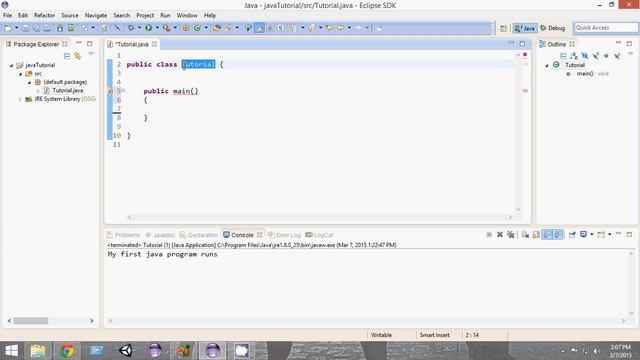The height and width of the screenshot is (360, 640).
Task: Toggle Hide Non-Public Members green dot in Outline
Action: click(606, 56)
